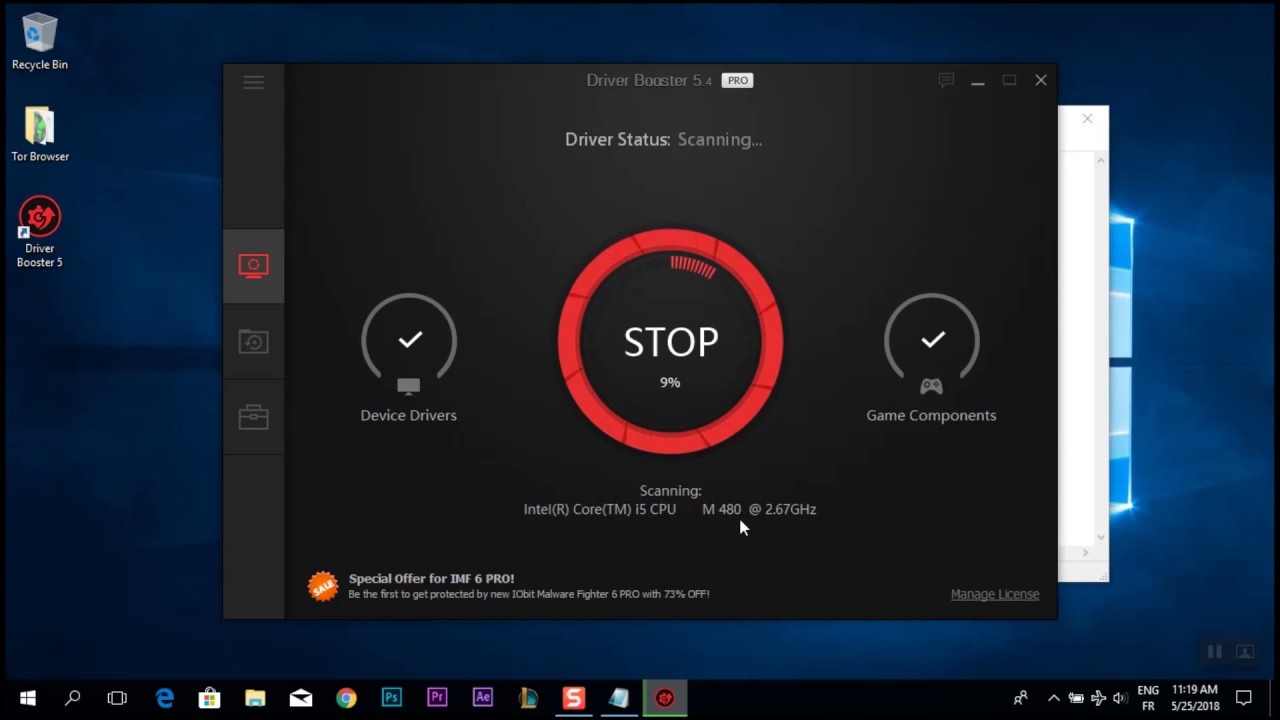Open the Windows Start menu
1280x720 pixels.
27,698
